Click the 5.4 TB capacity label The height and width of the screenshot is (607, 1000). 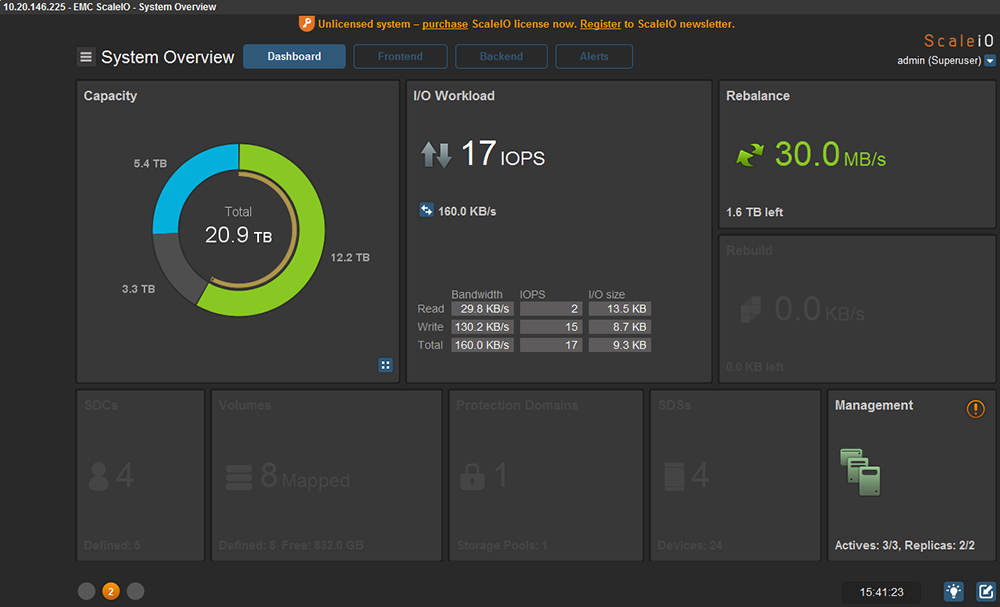pyautogui.click(x=151, y=164)
